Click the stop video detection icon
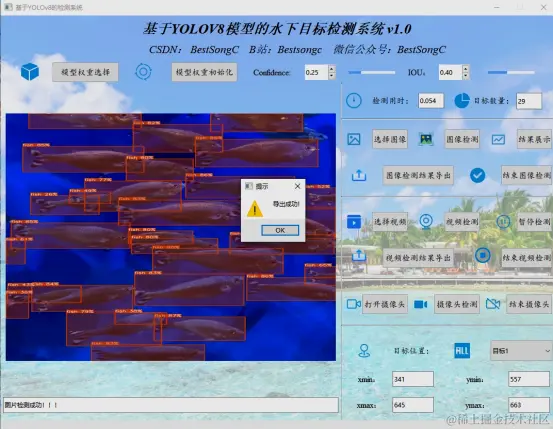The width and height of the screenshot is (554, 430). (x=483, y=255)
